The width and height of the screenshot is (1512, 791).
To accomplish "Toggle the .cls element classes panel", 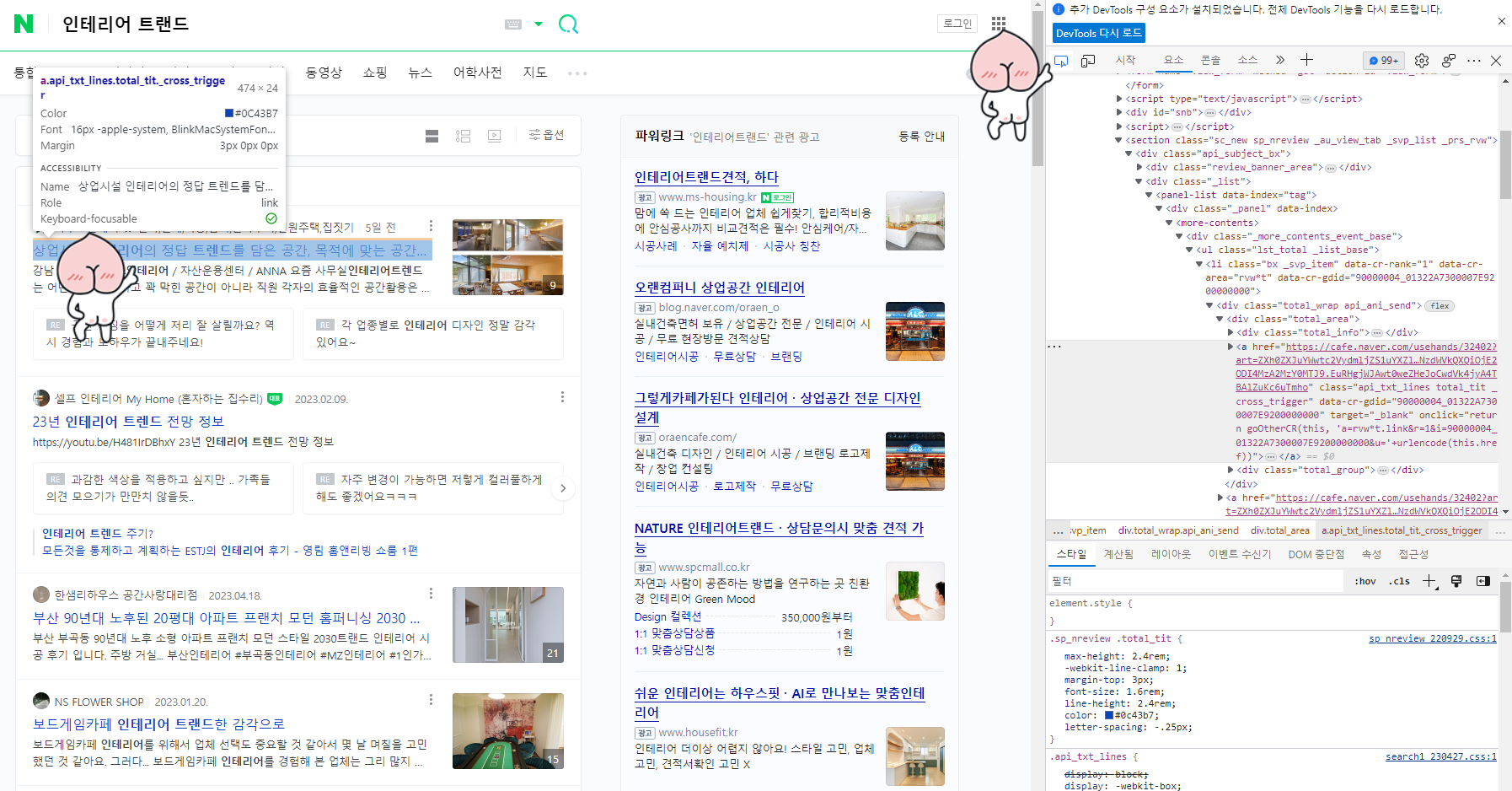I will [1400, 581].
